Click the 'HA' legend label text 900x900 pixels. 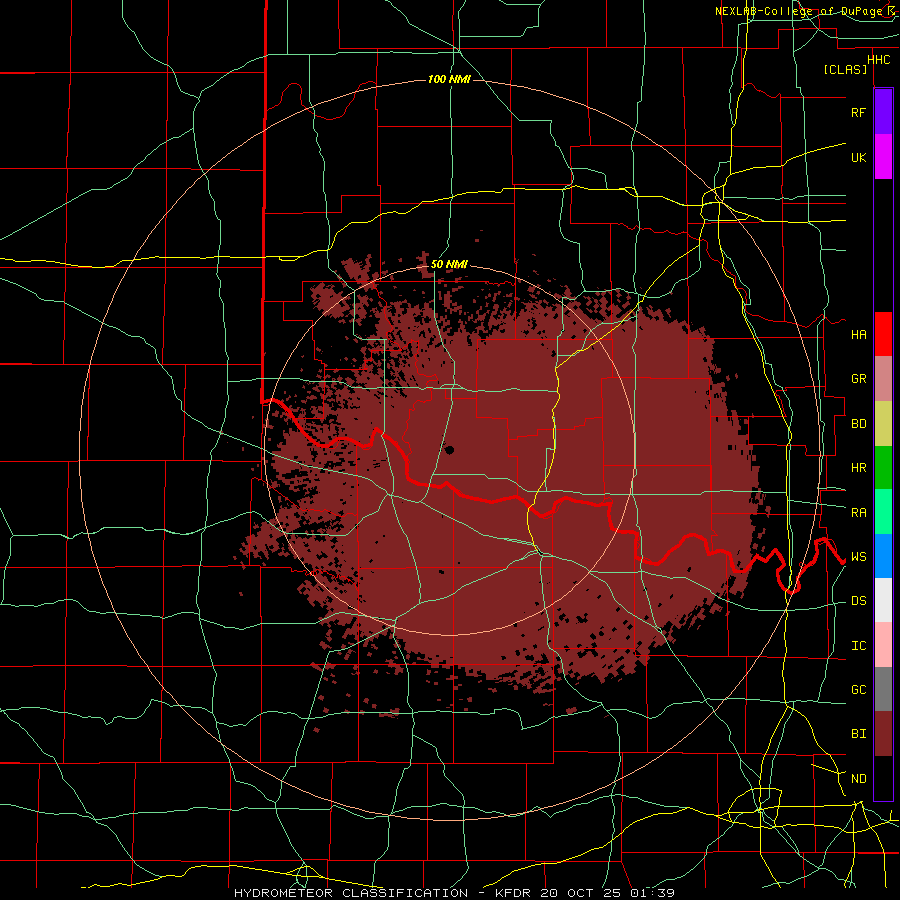(858, 335)
